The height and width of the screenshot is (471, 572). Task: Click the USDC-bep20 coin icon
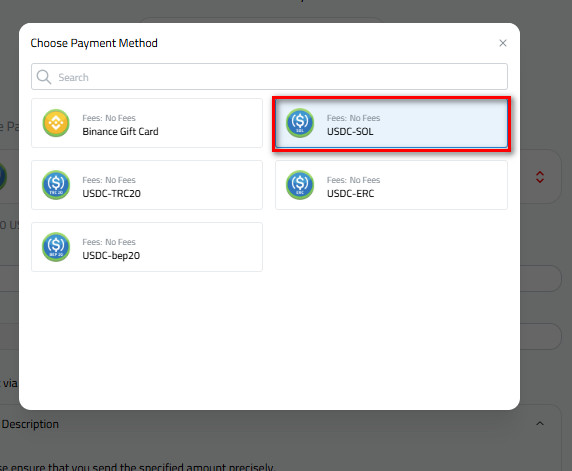tap(56, 247)
